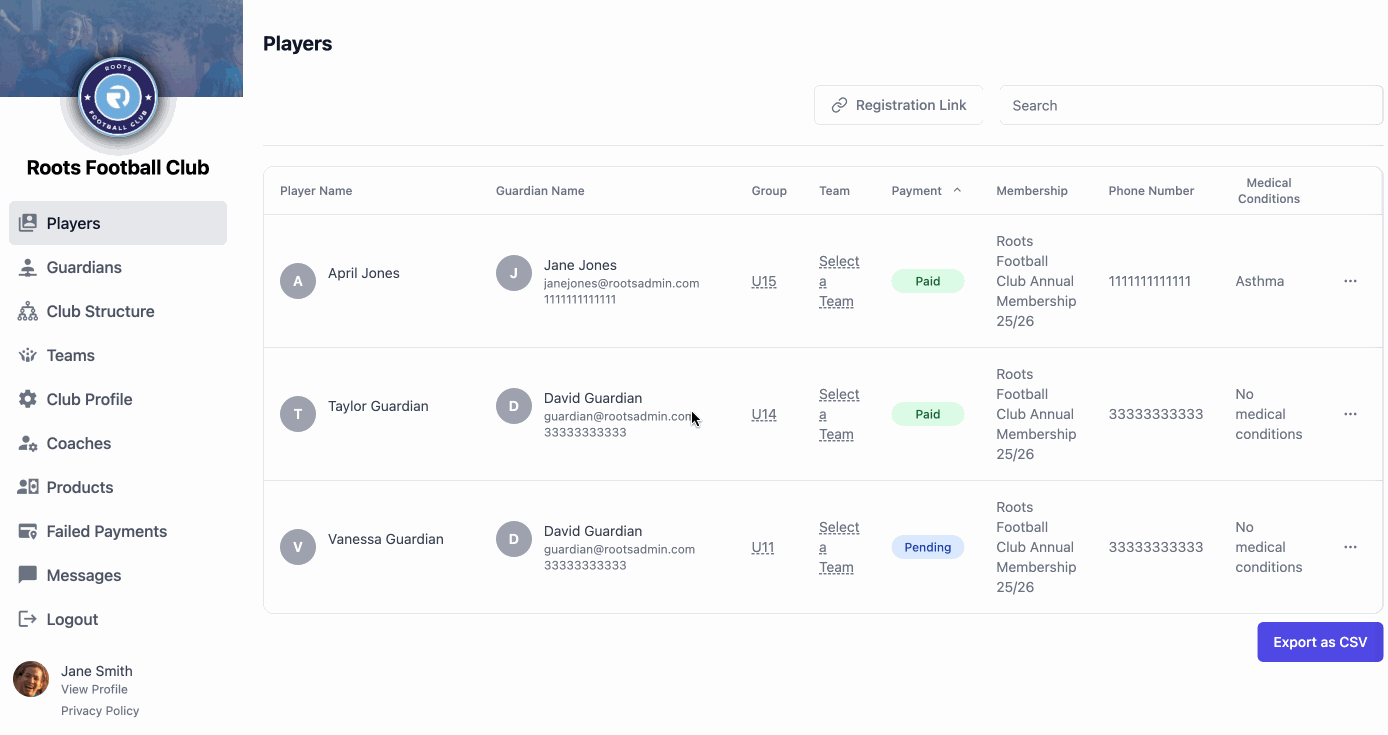View Failed Payments
1388x735 pixels.
tap(118, 531)
